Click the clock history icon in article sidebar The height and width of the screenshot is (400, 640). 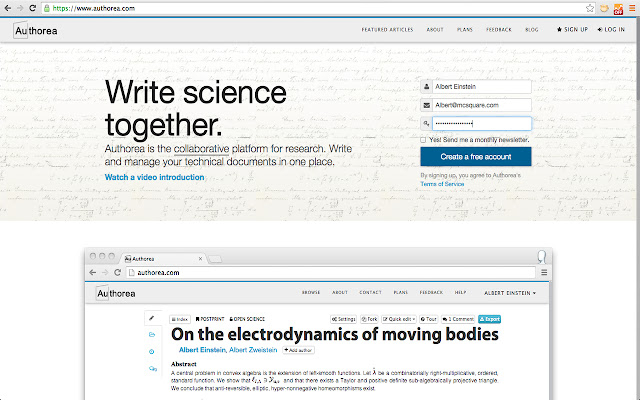[152, 351]
